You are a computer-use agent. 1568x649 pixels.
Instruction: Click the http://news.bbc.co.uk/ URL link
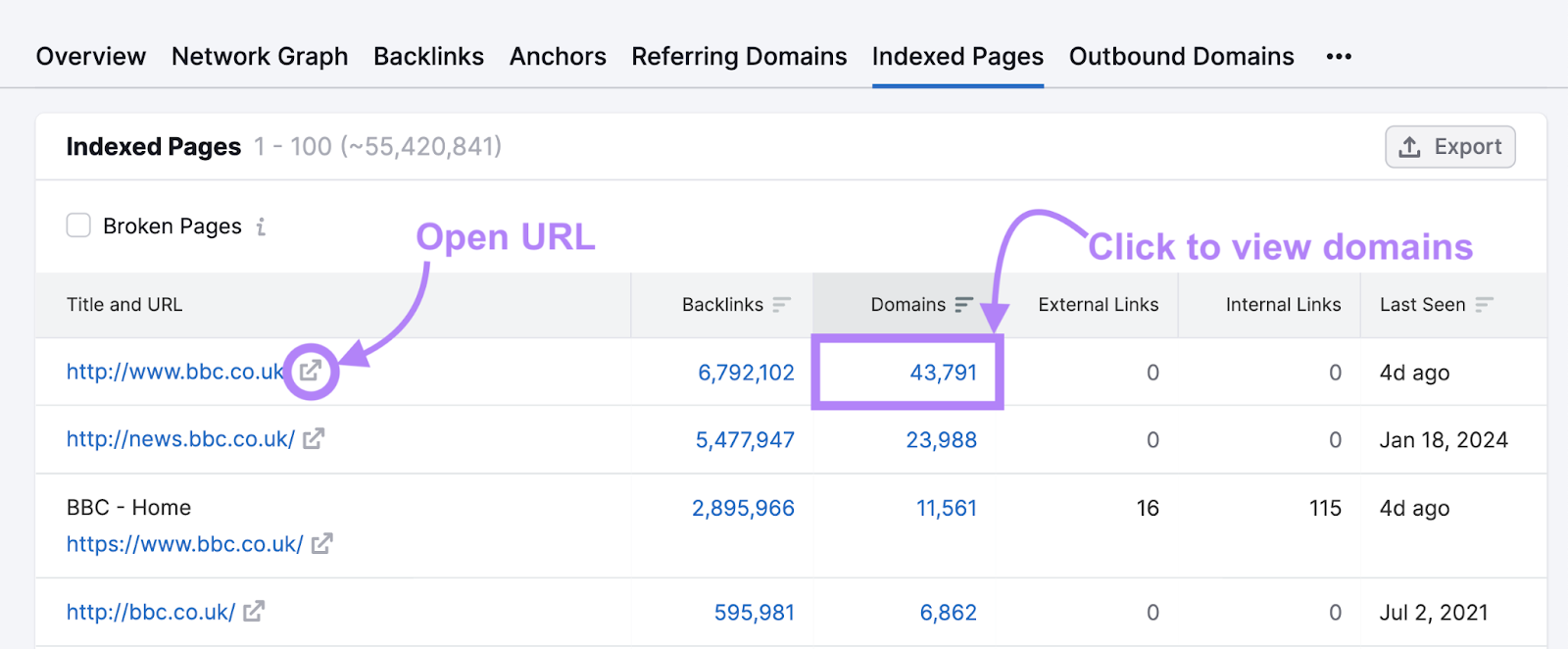(180, 439)
